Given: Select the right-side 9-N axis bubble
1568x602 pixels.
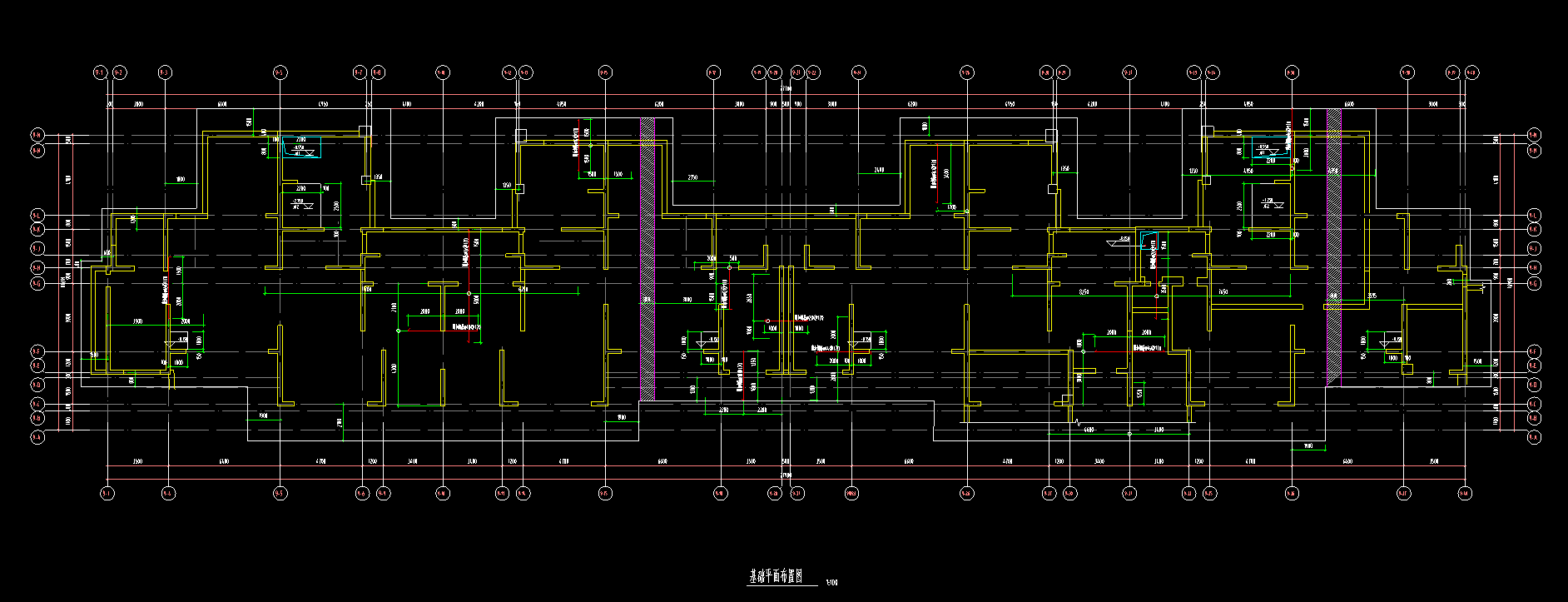Looking at the screenshot, I should (1534, 135).
